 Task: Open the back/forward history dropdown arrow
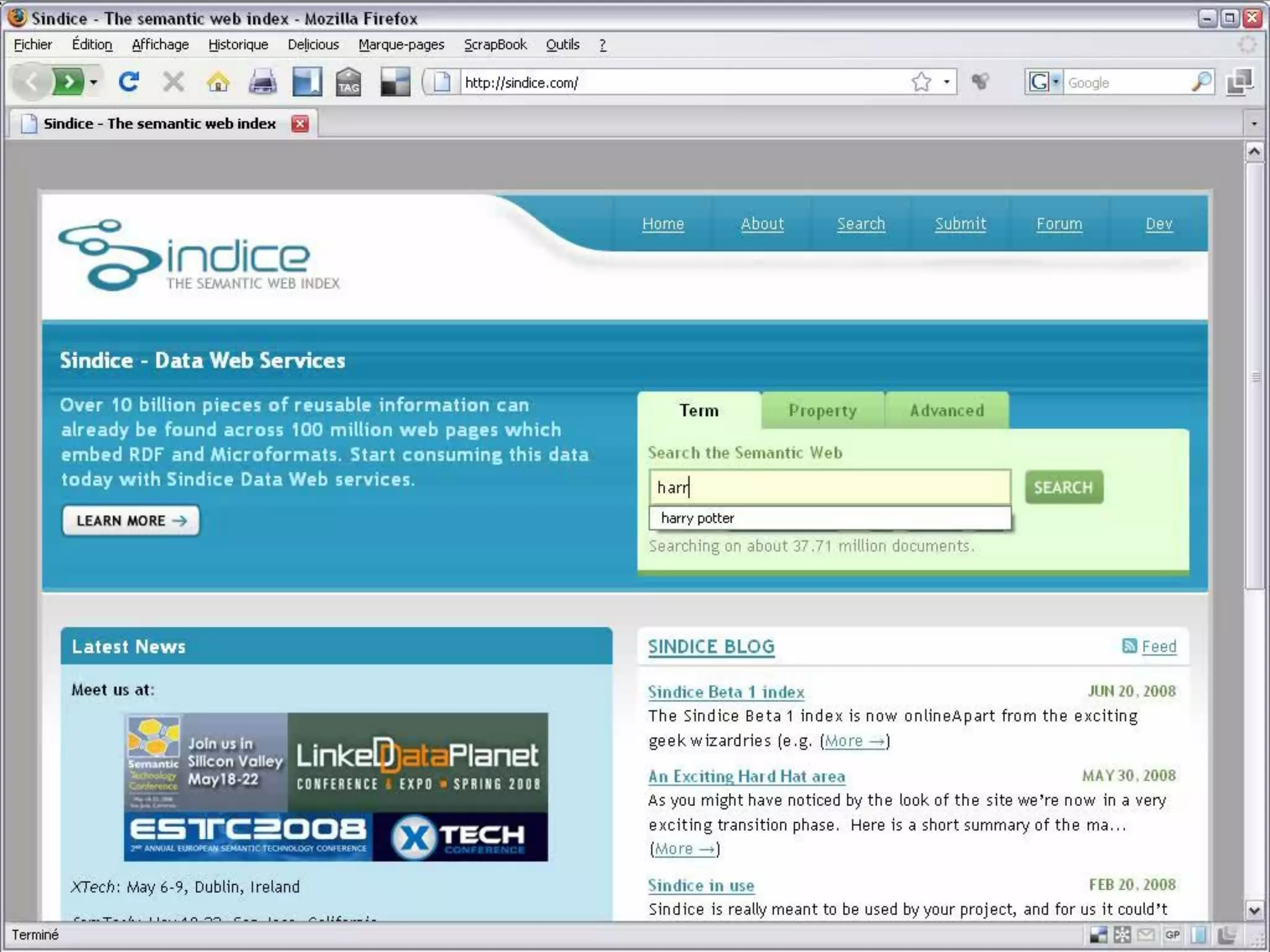point(94,82)
